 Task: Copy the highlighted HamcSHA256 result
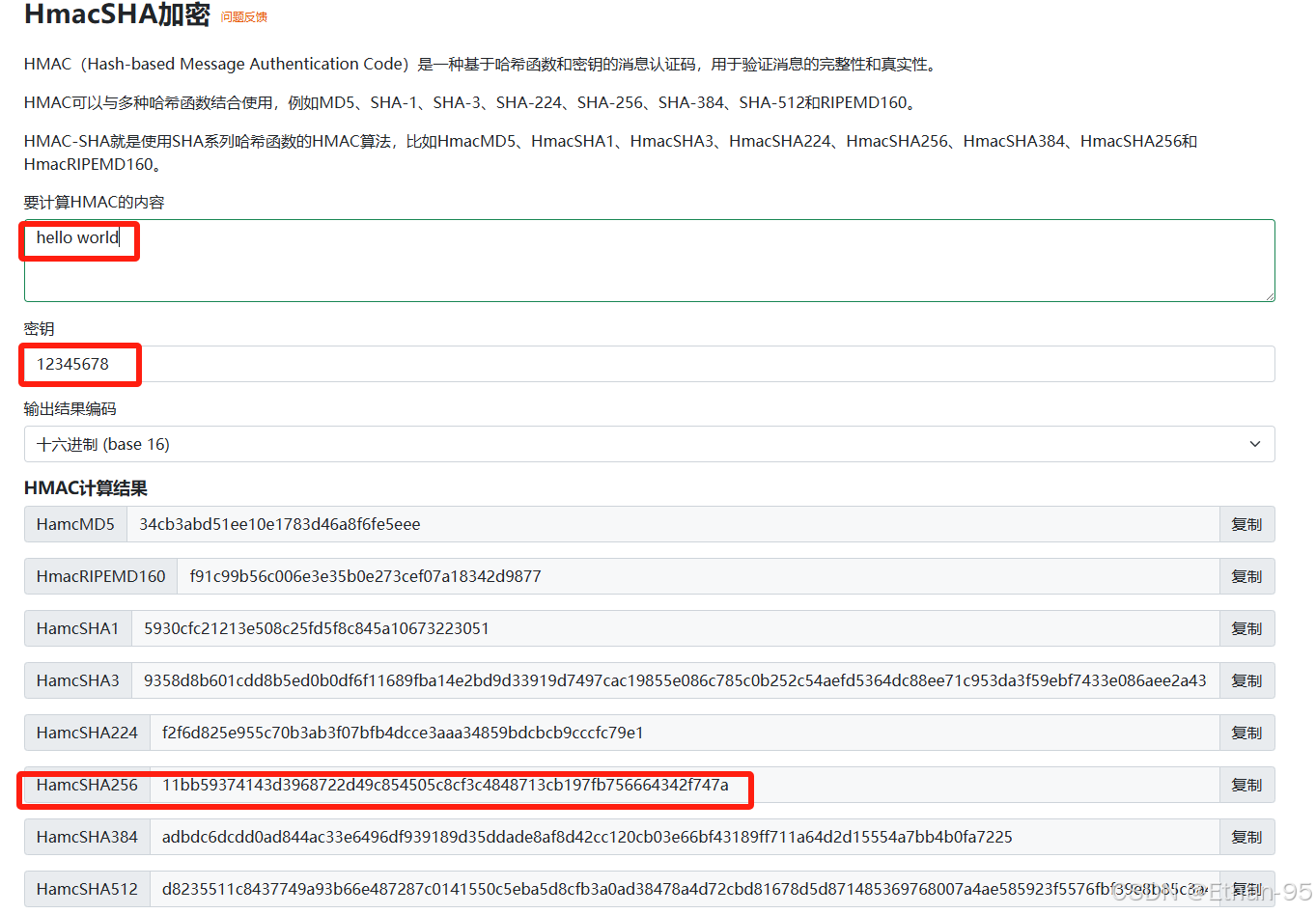1246,785
